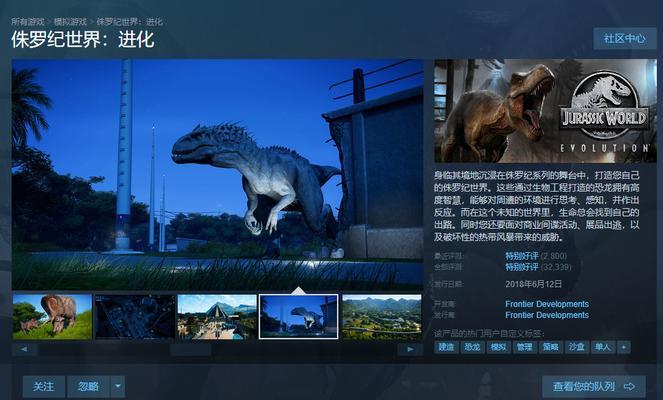Screen dimensions: 663x400
Task: Select the highlighted Indominus night thumbnail
Action: point(299,317)
